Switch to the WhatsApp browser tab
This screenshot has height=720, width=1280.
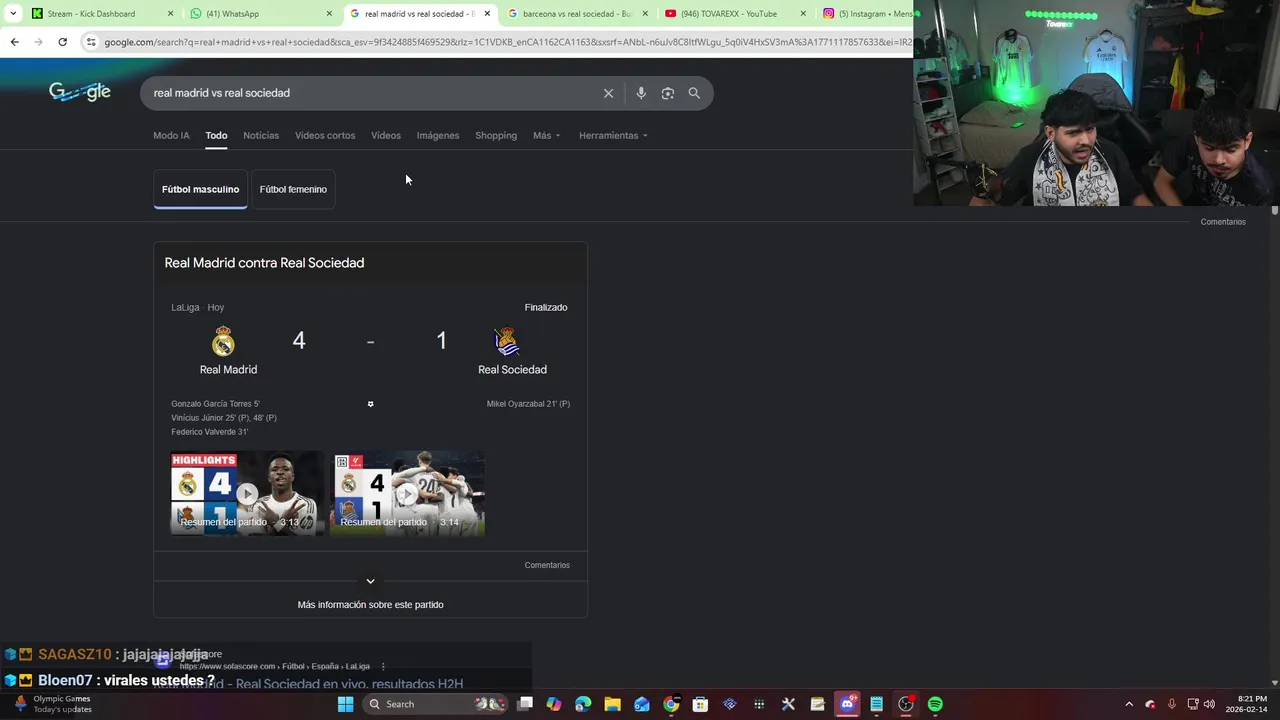tap(260, 14)
